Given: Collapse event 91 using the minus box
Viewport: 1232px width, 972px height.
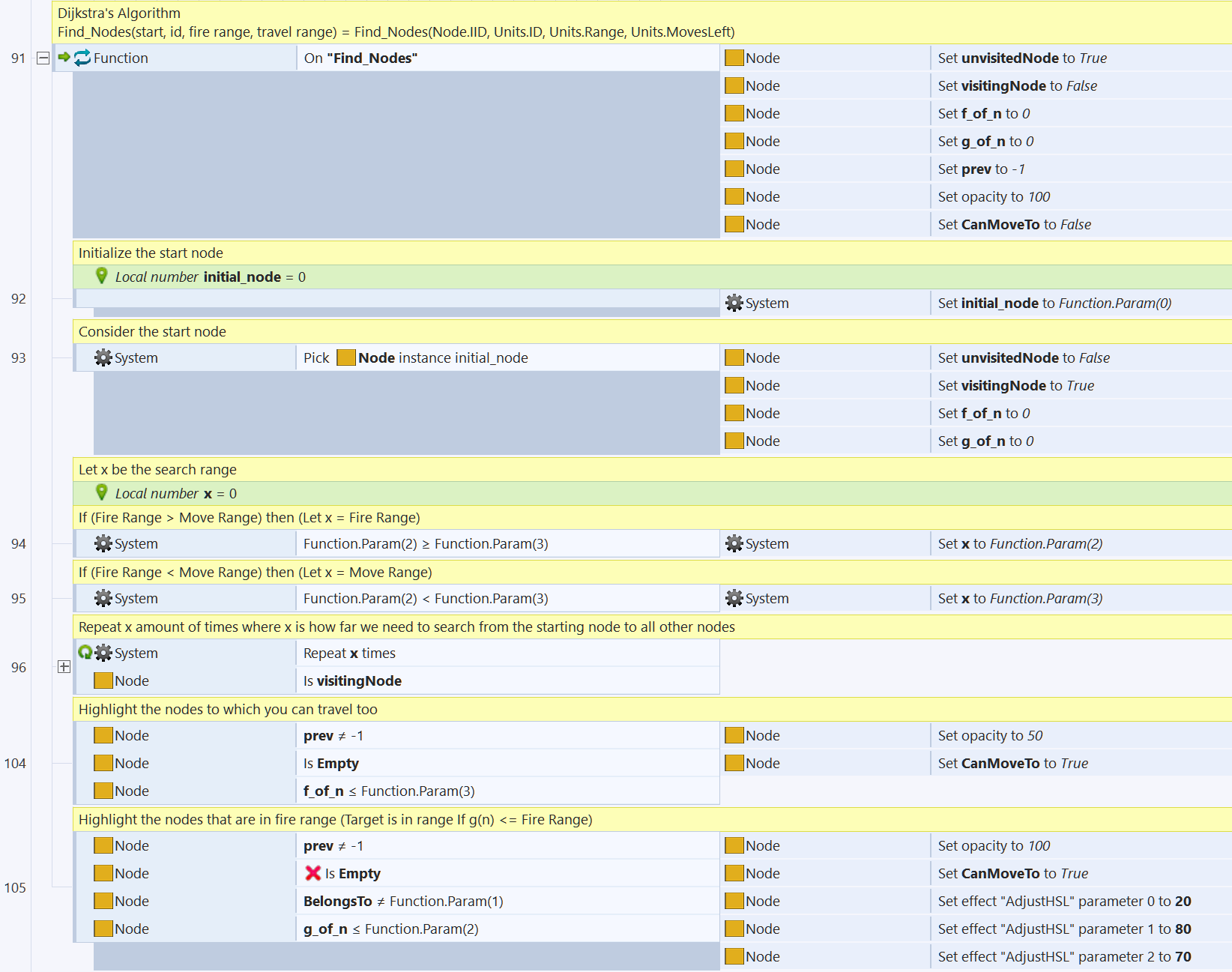Looking at the screenshot, I should tap(43, 58).
